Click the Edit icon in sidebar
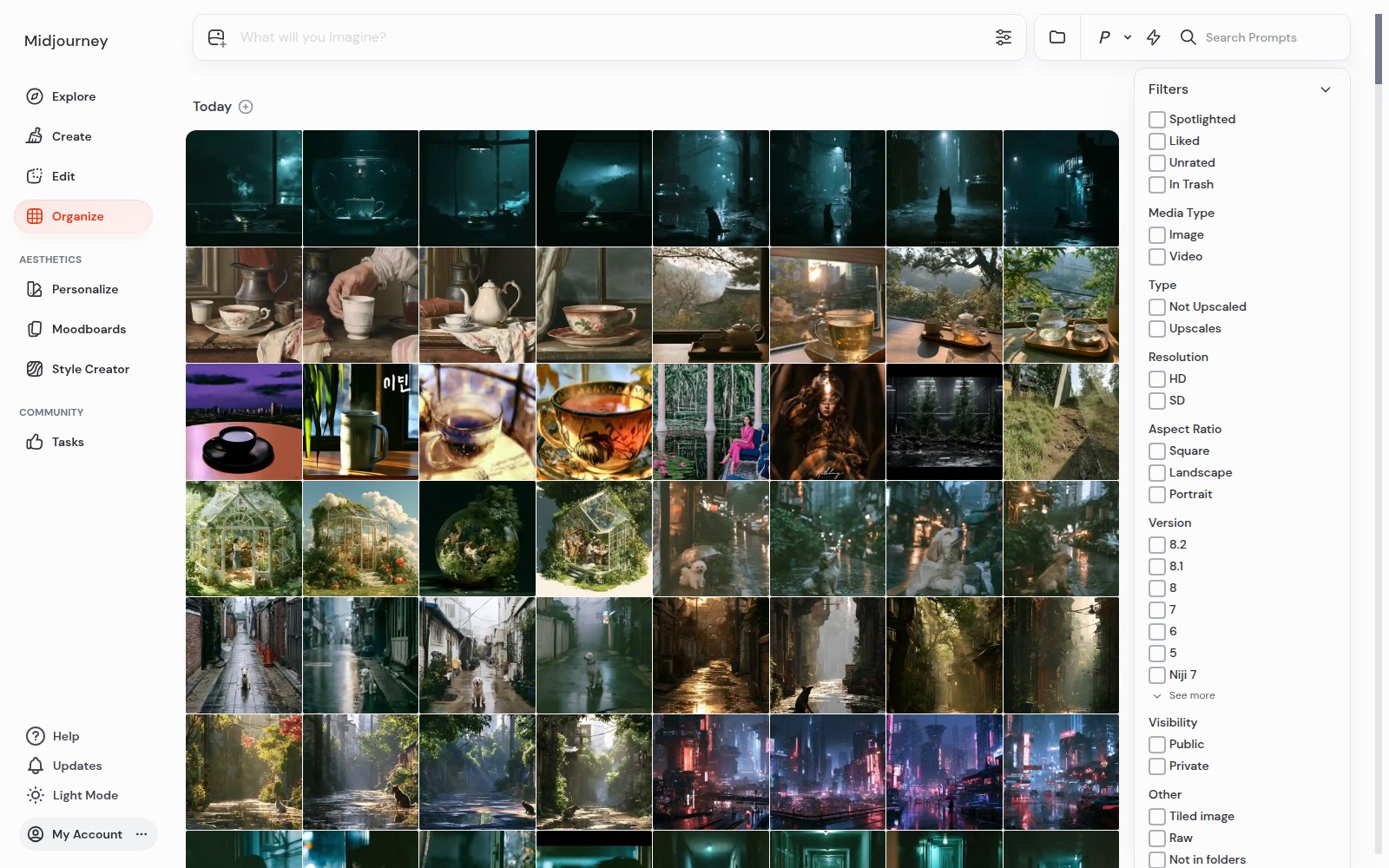This screenshot has height=868, width=1389. coord(35,176)
